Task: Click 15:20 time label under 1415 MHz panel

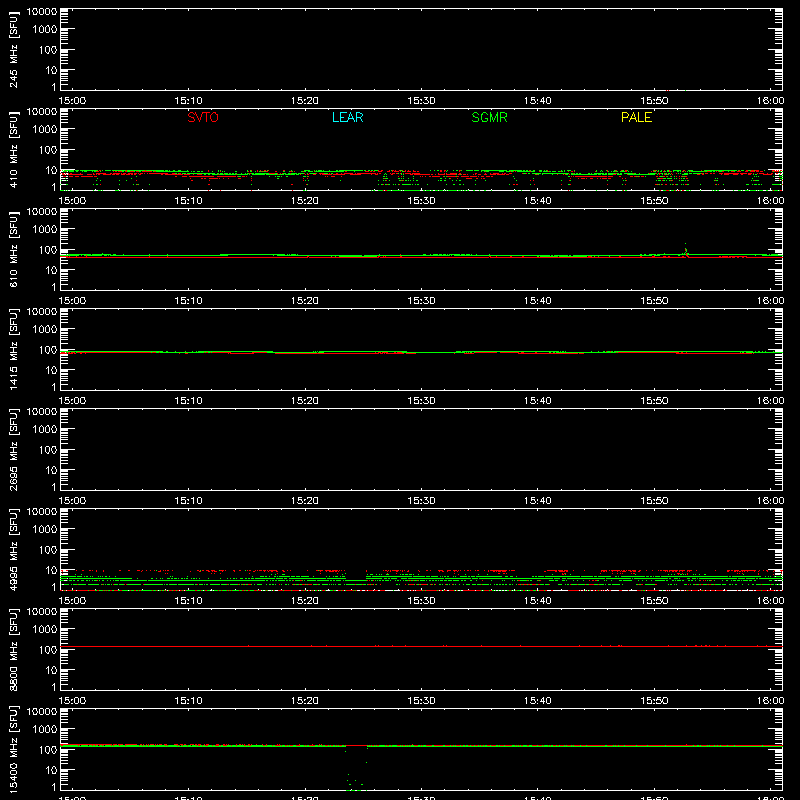Action: (x=305, y=401)
